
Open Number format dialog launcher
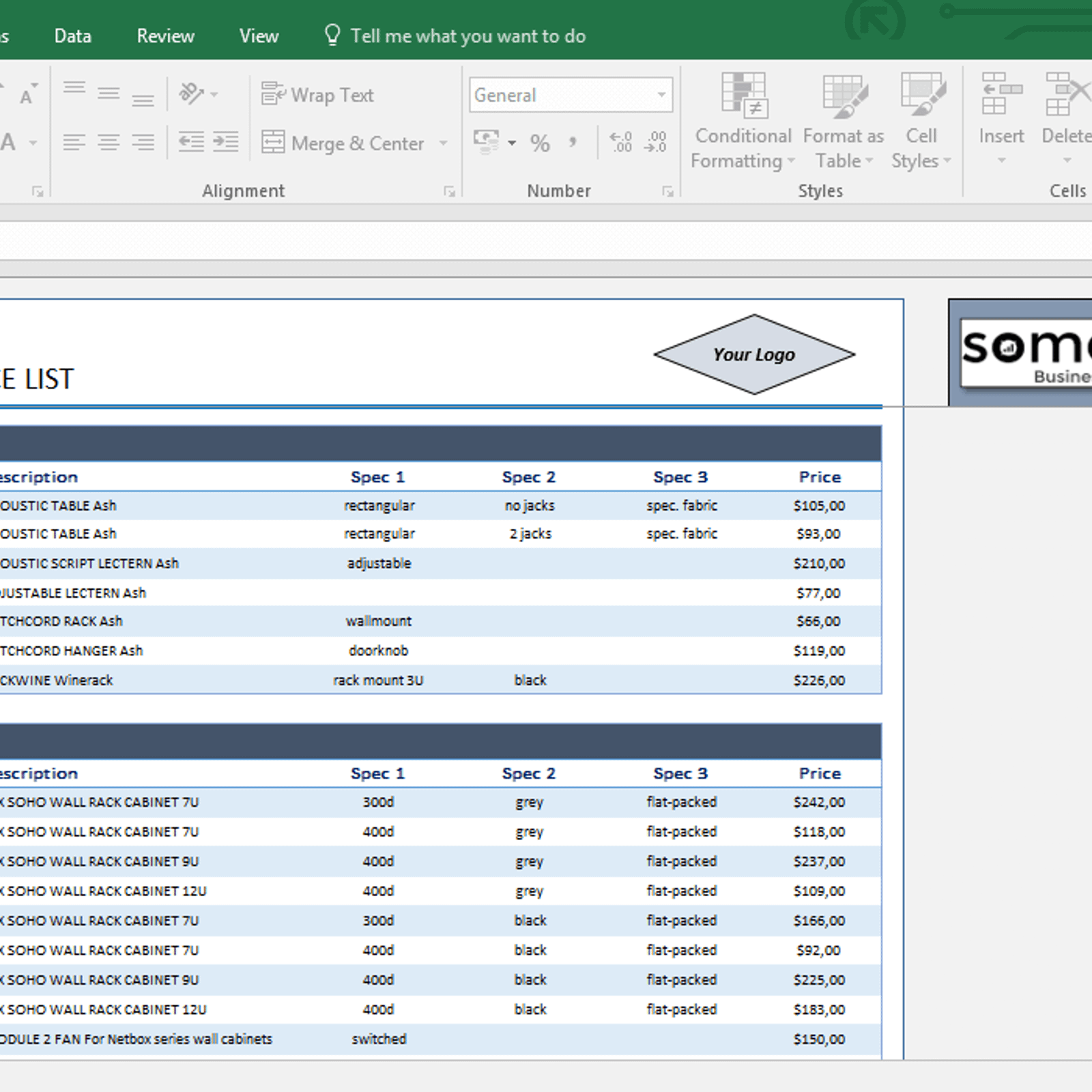click(667, 192)
